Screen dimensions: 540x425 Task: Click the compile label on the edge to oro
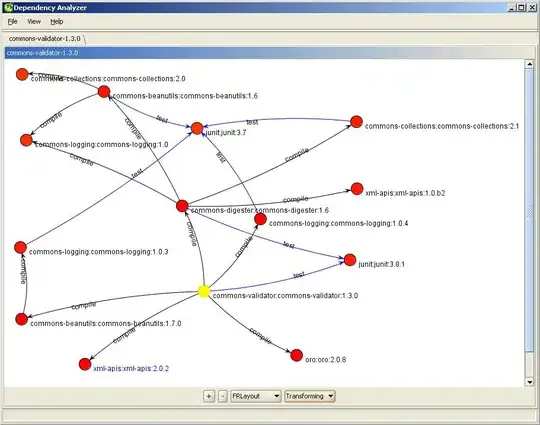pyautogui.click(x=261, y=335)
